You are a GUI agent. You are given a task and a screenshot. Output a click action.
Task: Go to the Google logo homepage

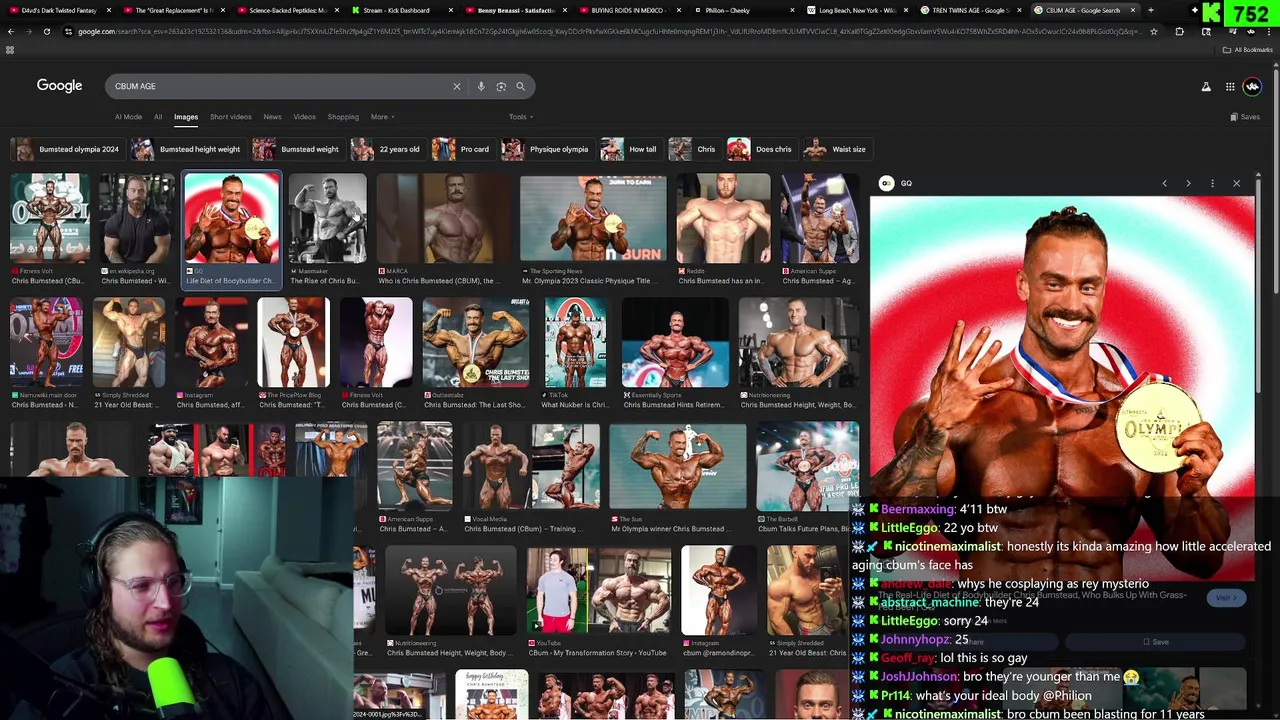59,86
